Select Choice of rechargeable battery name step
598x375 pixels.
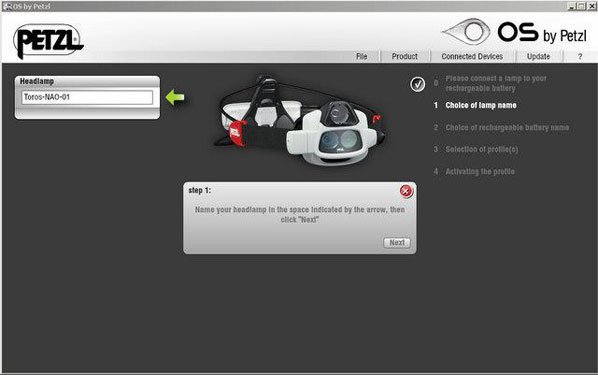[507, 127]
